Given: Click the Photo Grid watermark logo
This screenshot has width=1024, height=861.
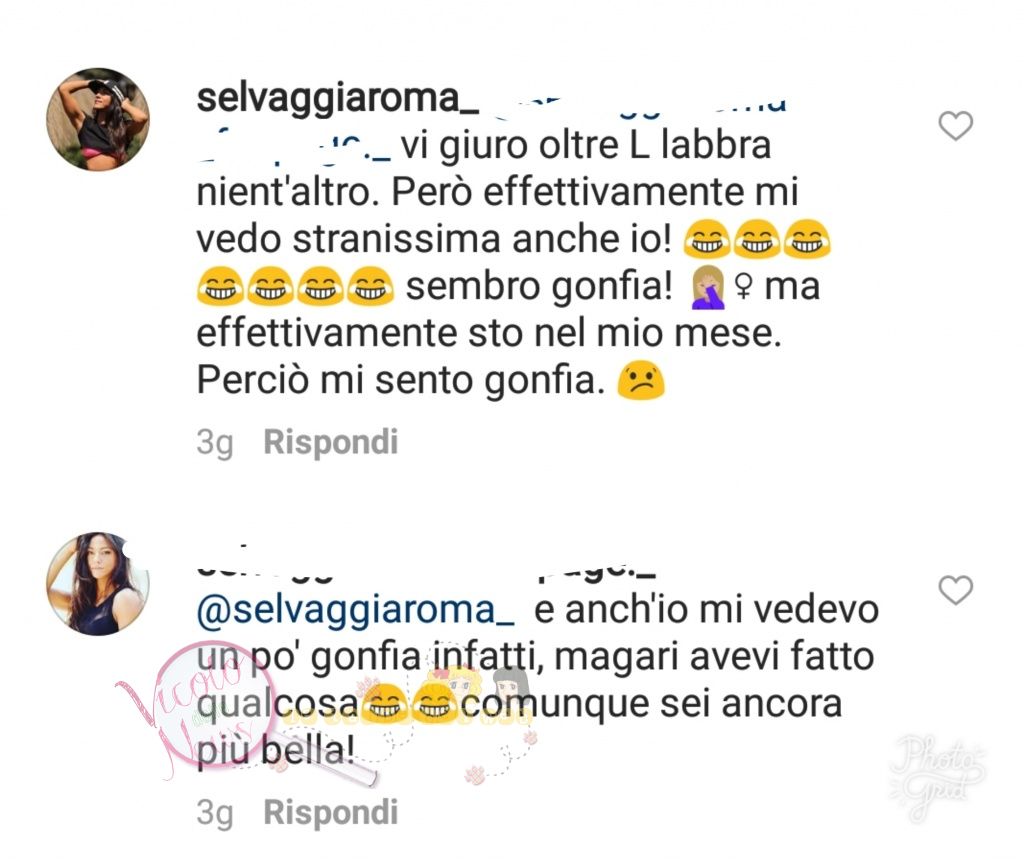Looking at the screenshot, I should click(938, 776).
